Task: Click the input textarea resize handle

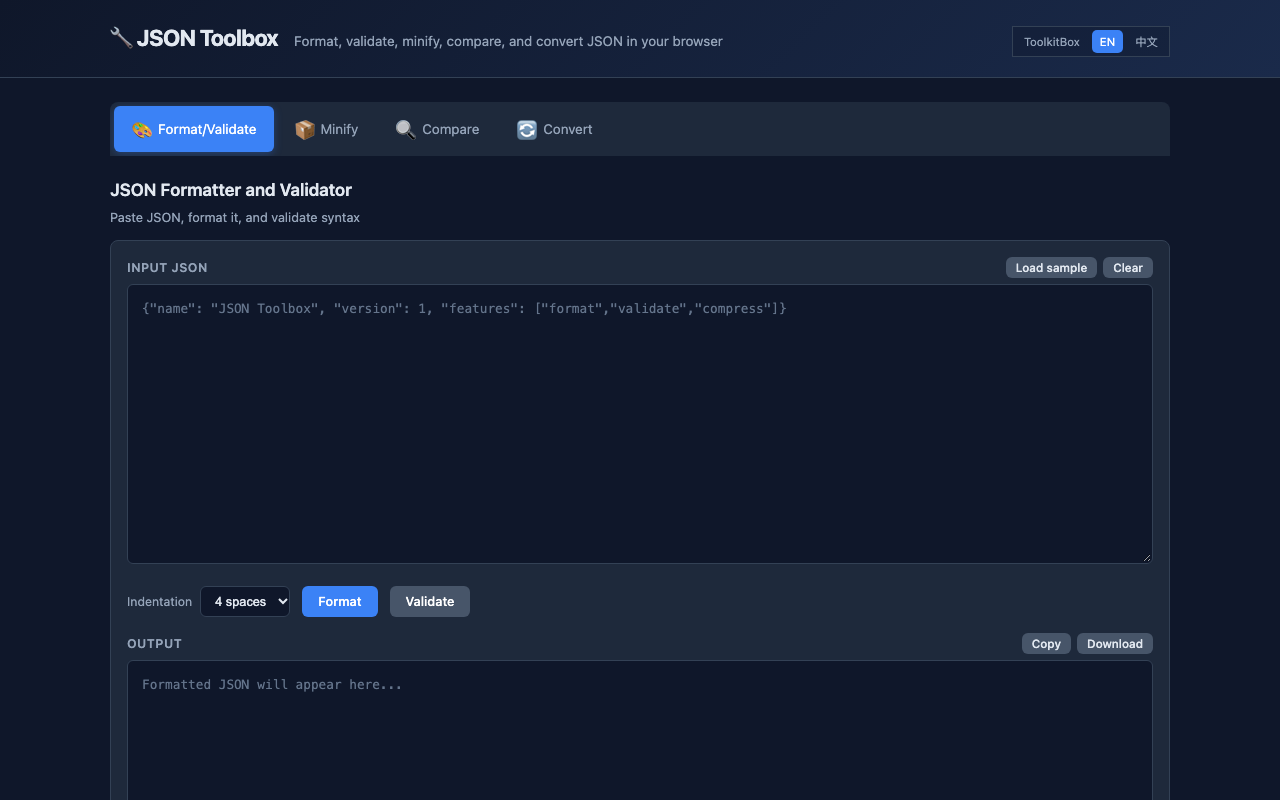Action: point(1146,557)
